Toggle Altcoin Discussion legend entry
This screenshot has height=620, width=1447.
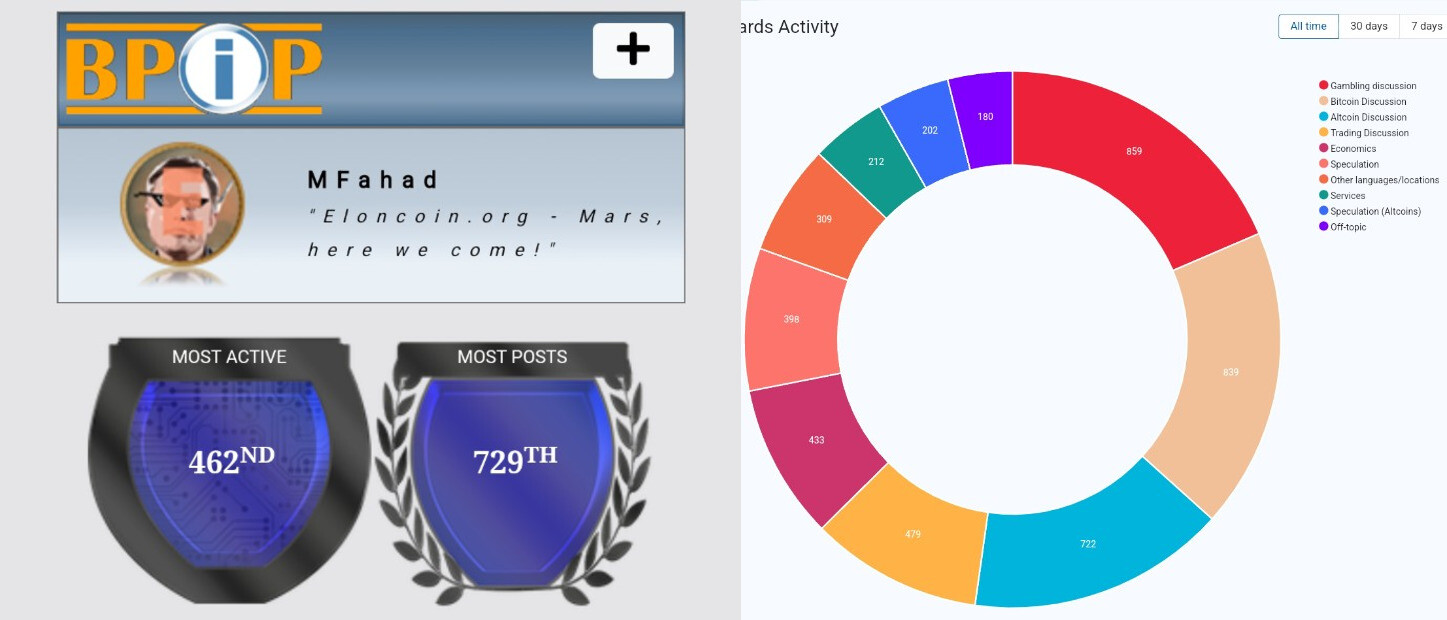click(1362, 117)
